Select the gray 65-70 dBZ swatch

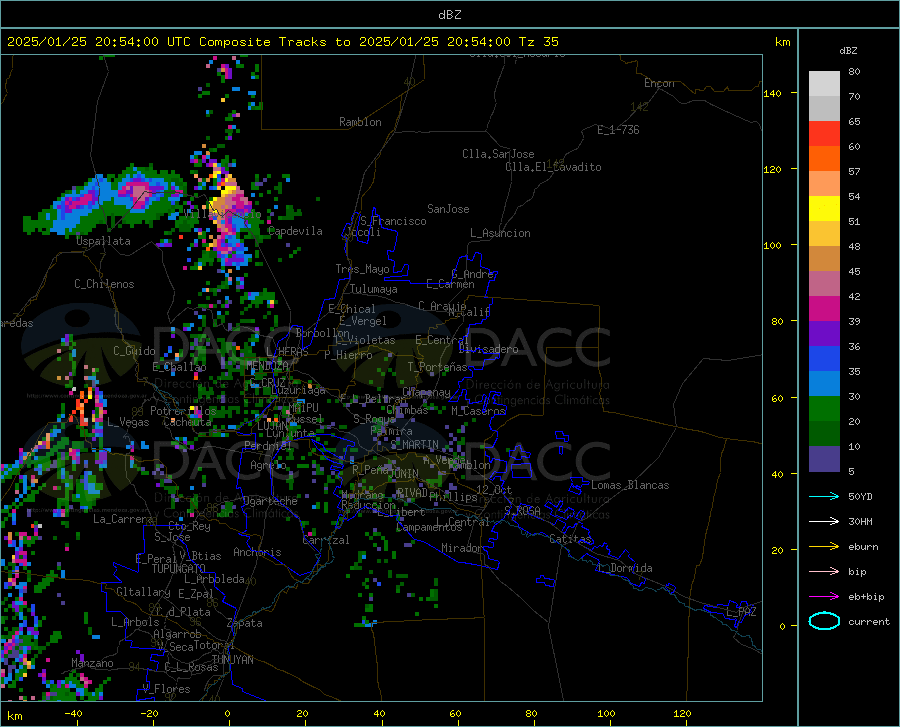(824, 109)
